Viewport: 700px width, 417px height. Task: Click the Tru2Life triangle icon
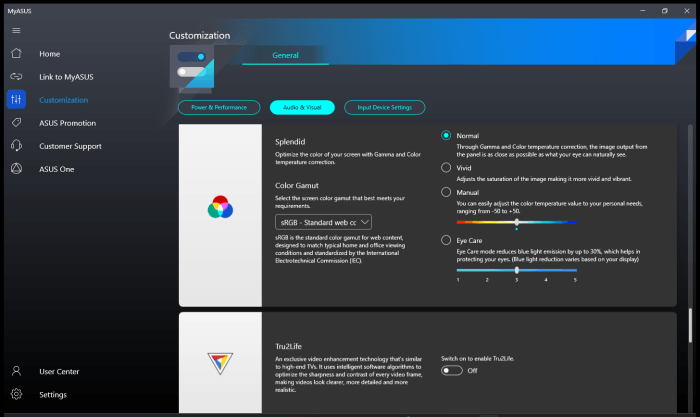point(220,363)
